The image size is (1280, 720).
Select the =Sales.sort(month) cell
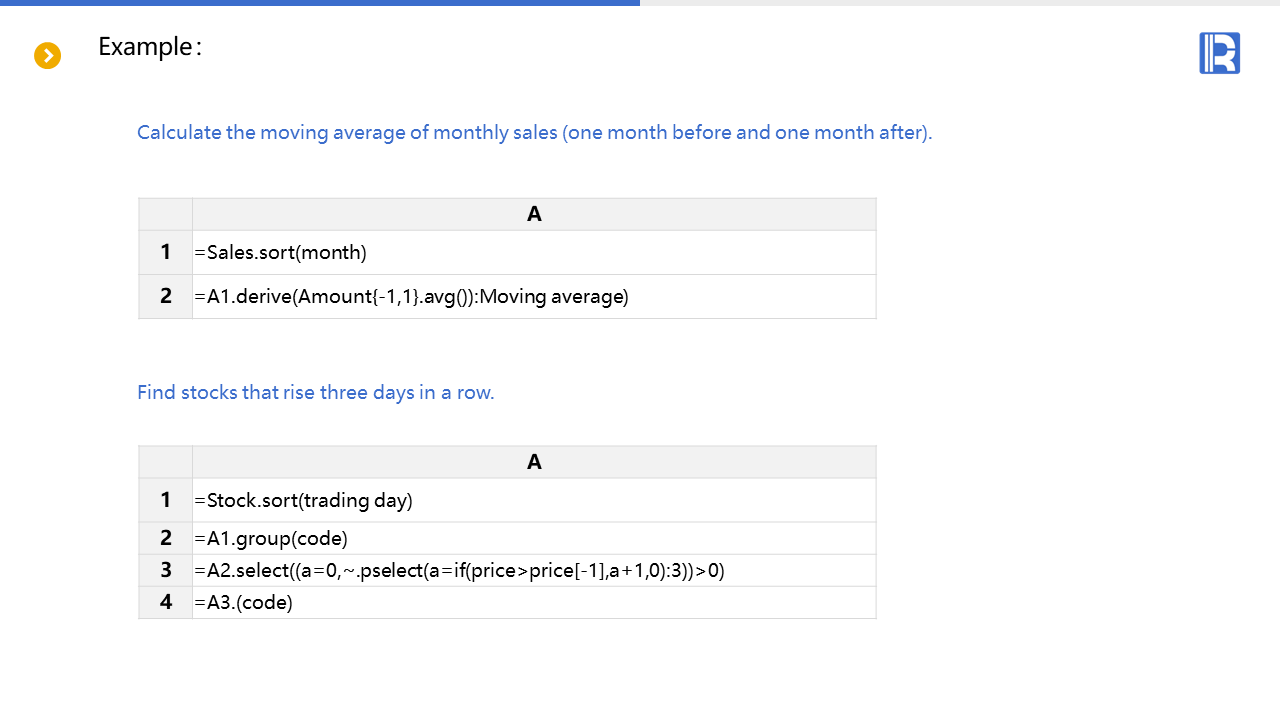click(534, 253)
